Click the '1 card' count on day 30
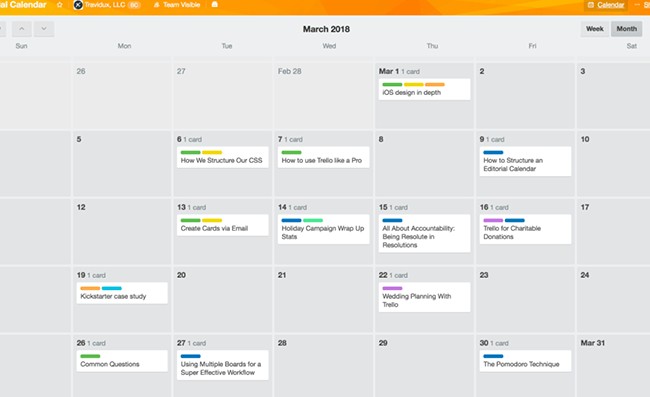The image size is (650, 397). point(500,344)
